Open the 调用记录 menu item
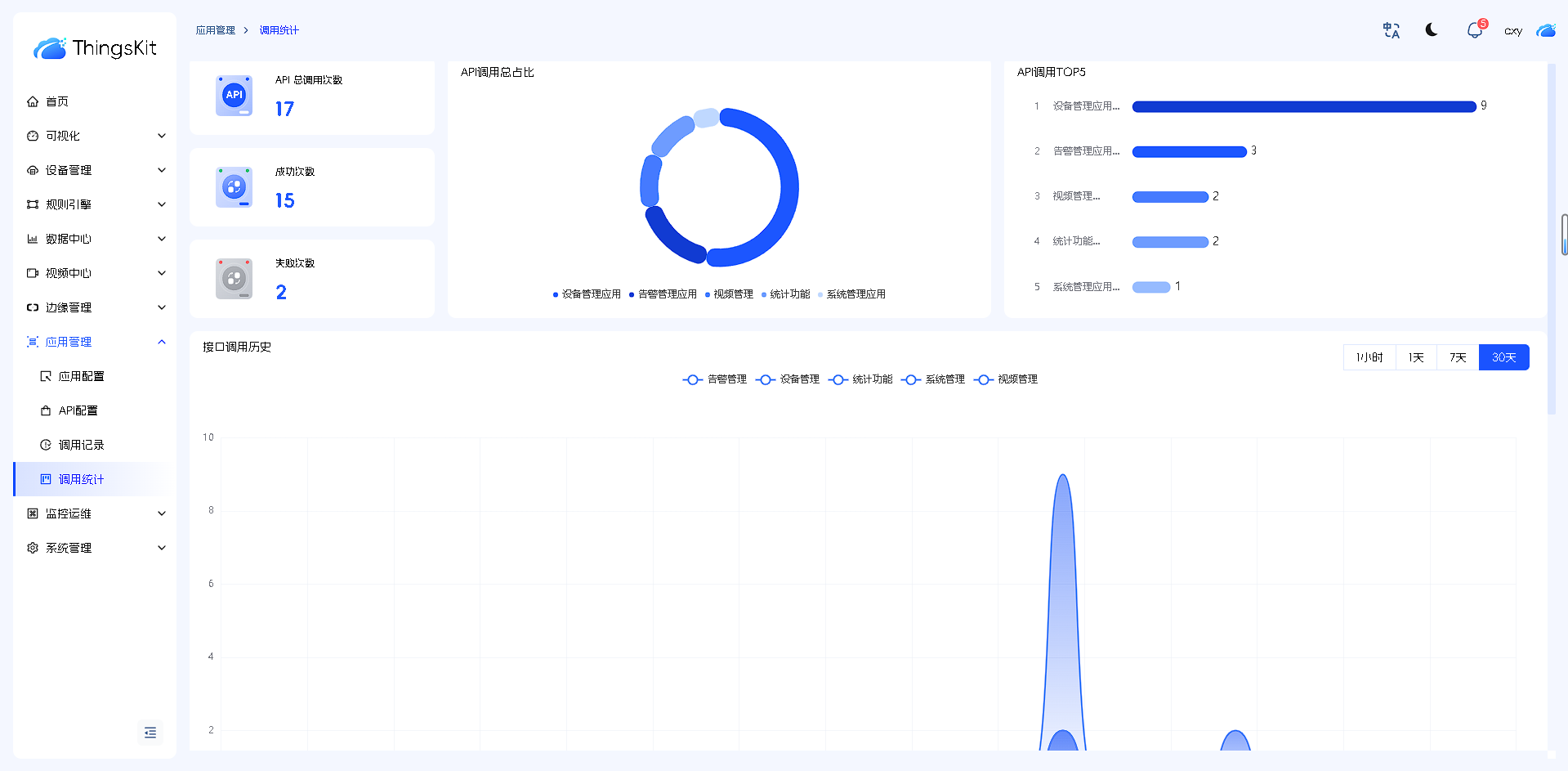 [81, 445]
